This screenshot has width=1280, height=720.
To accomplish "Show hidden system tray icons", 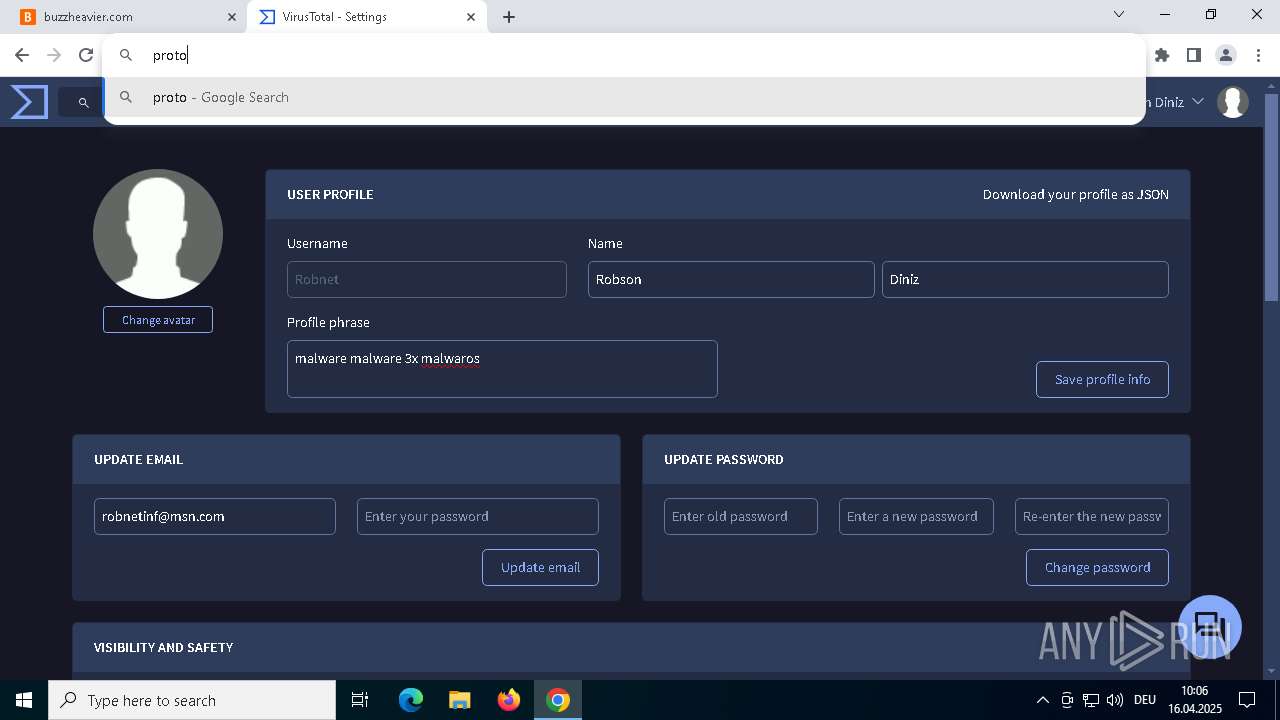I will 1042,700.
